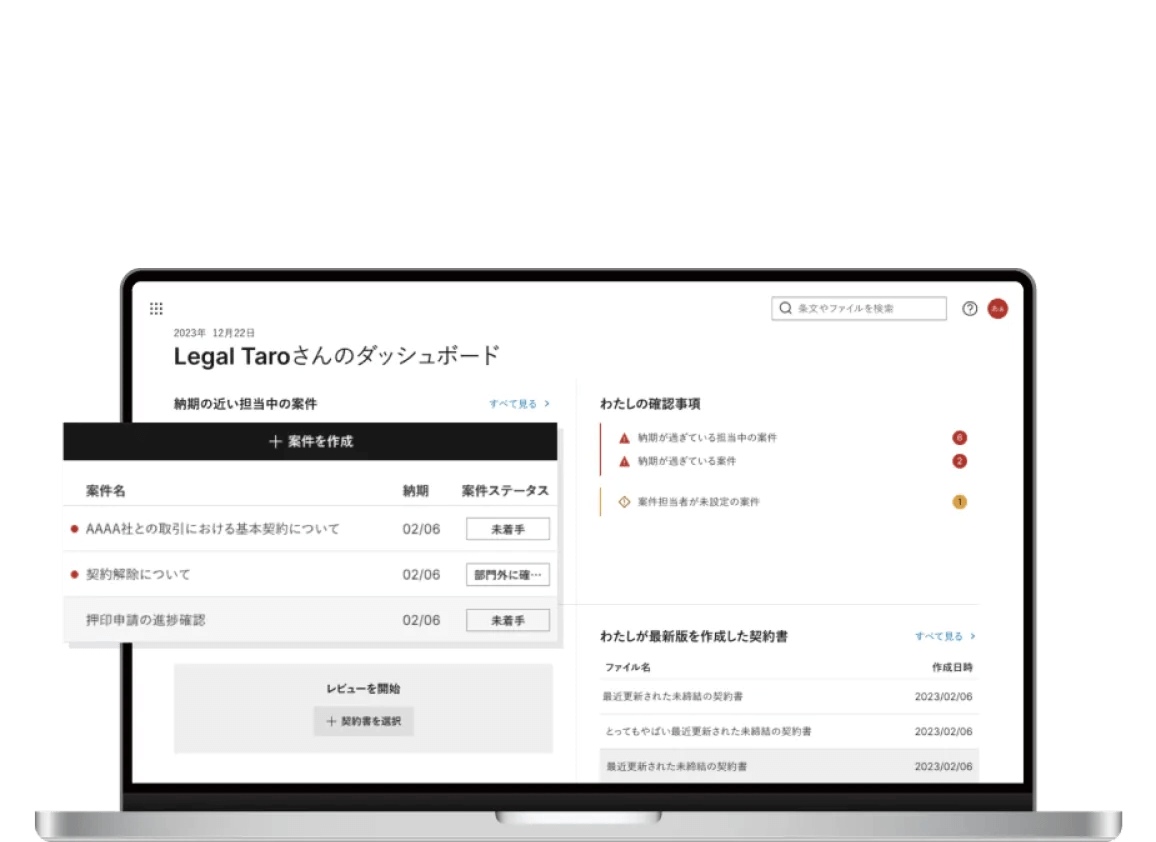Click the yellow badge showing 1
This screenshot has width=1156, height=842.
click(959, 502)
